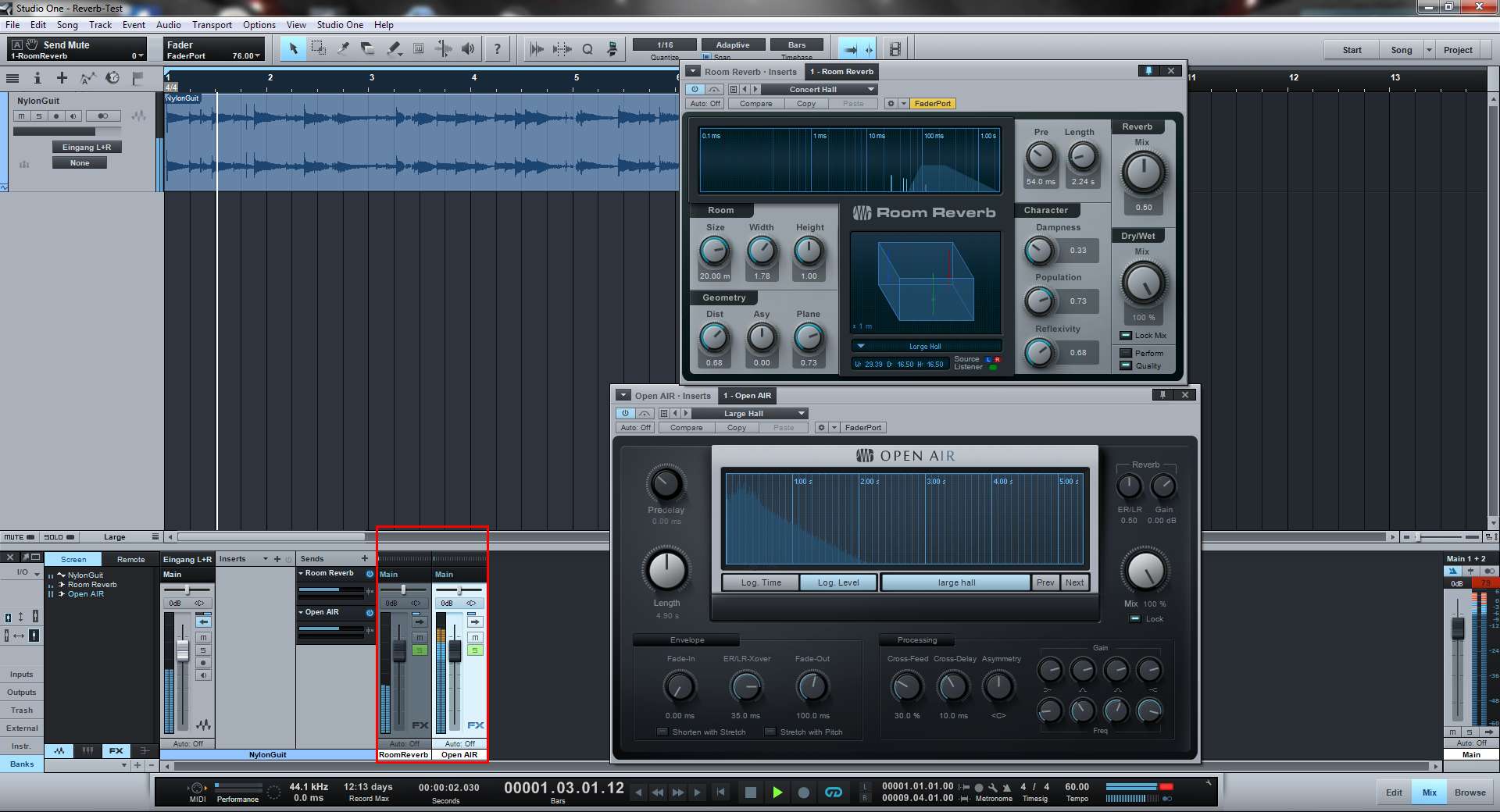Select the Eraser tool in the toolbar
The width and height of the screenshot is (1500, 812).
coord(368,49)
